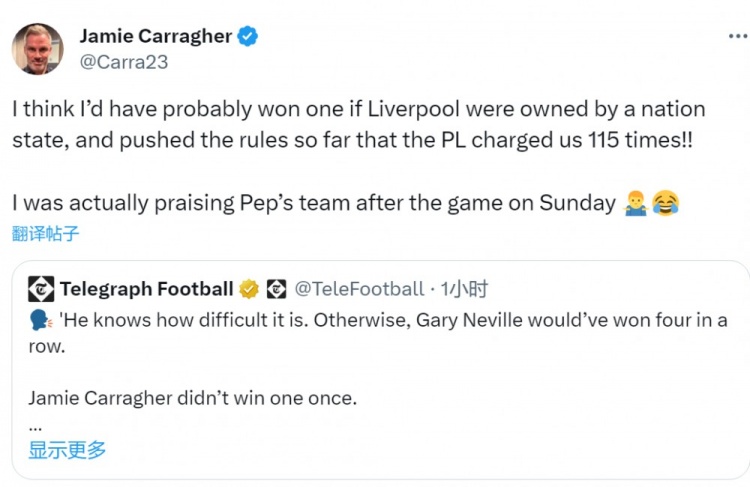Click the laughing crying emoji
The height and width of the screenshot is (487, 750).
[665, 203]
